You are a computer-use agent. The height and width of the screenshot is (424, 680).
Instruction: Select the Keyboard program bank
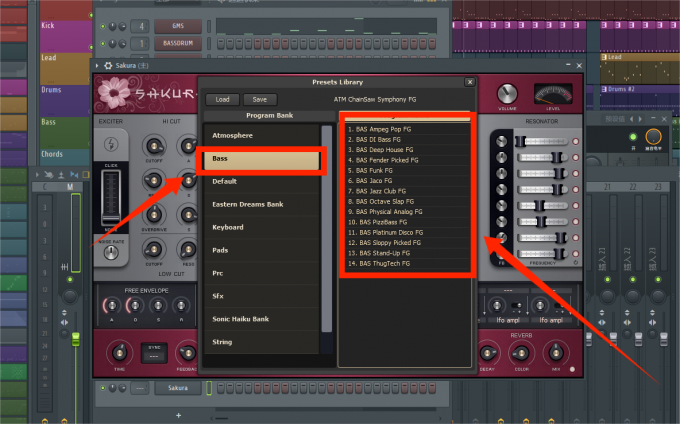click(x=262, y=228)
